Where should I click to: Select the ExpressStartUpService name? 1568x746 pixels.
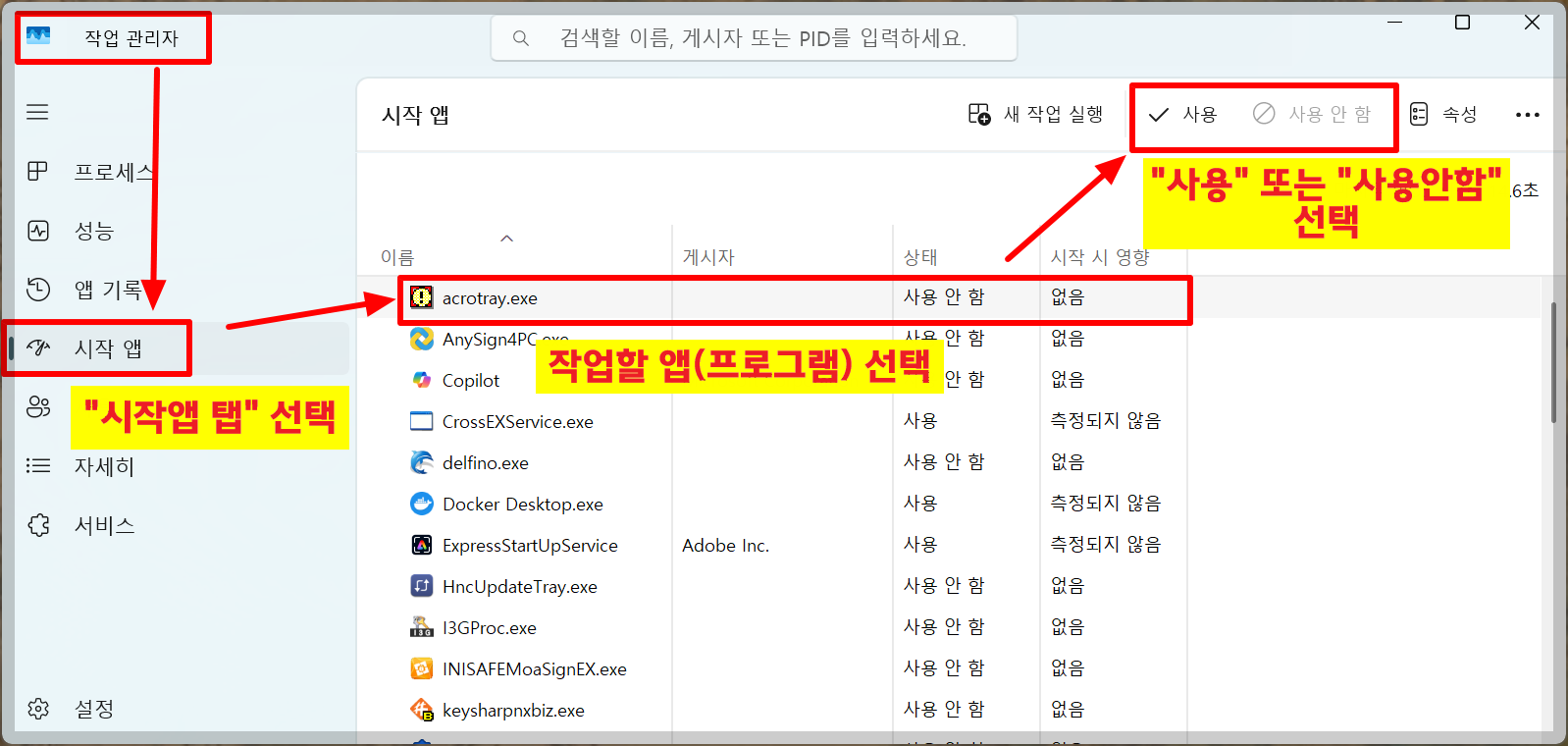coord(530,546)
